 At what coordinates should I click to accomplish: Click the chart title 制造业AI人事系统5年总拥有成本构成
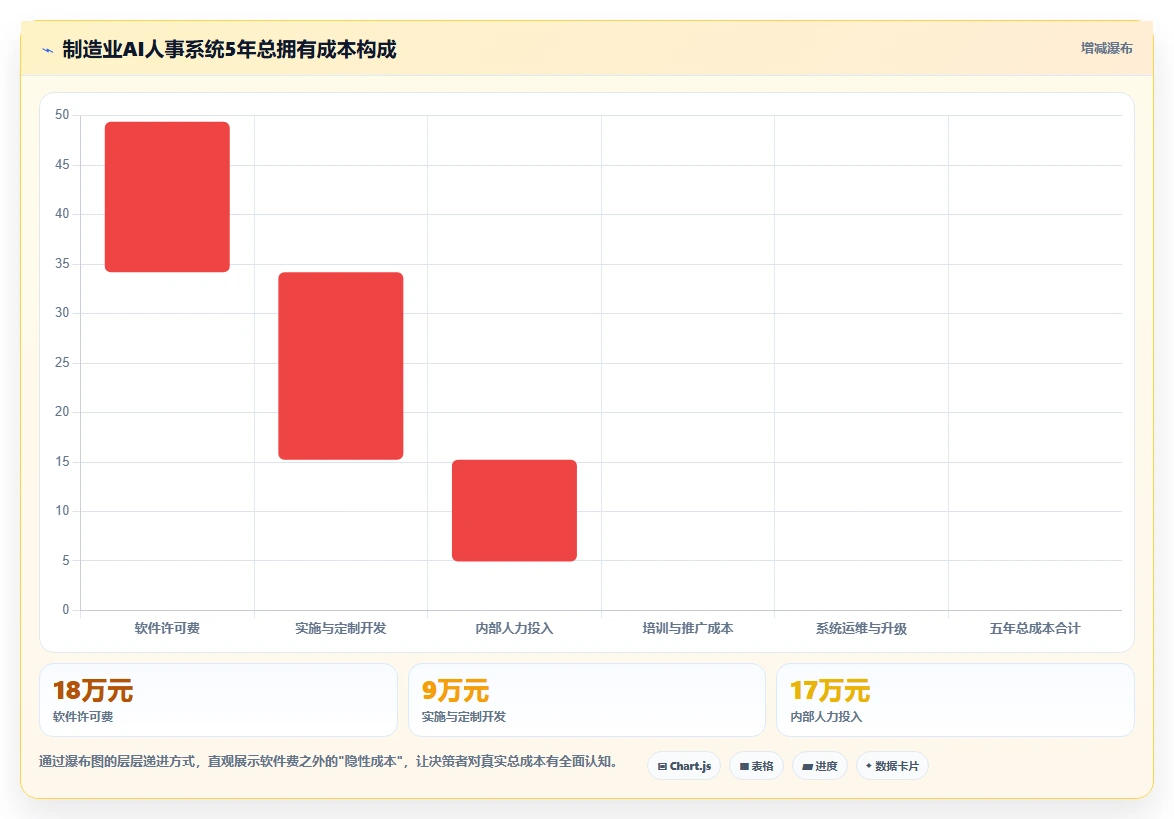pos(229,49)
